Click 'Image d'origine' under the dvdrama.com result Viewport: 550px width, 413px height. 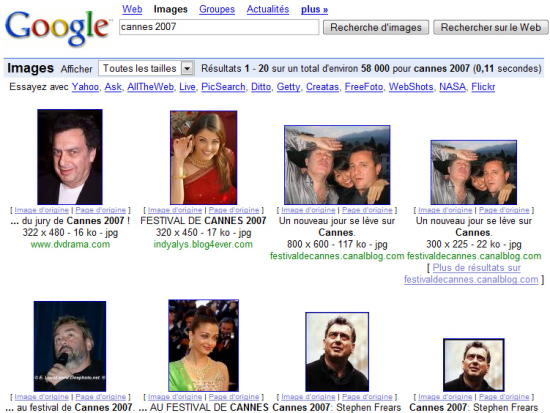click(41, 210)
